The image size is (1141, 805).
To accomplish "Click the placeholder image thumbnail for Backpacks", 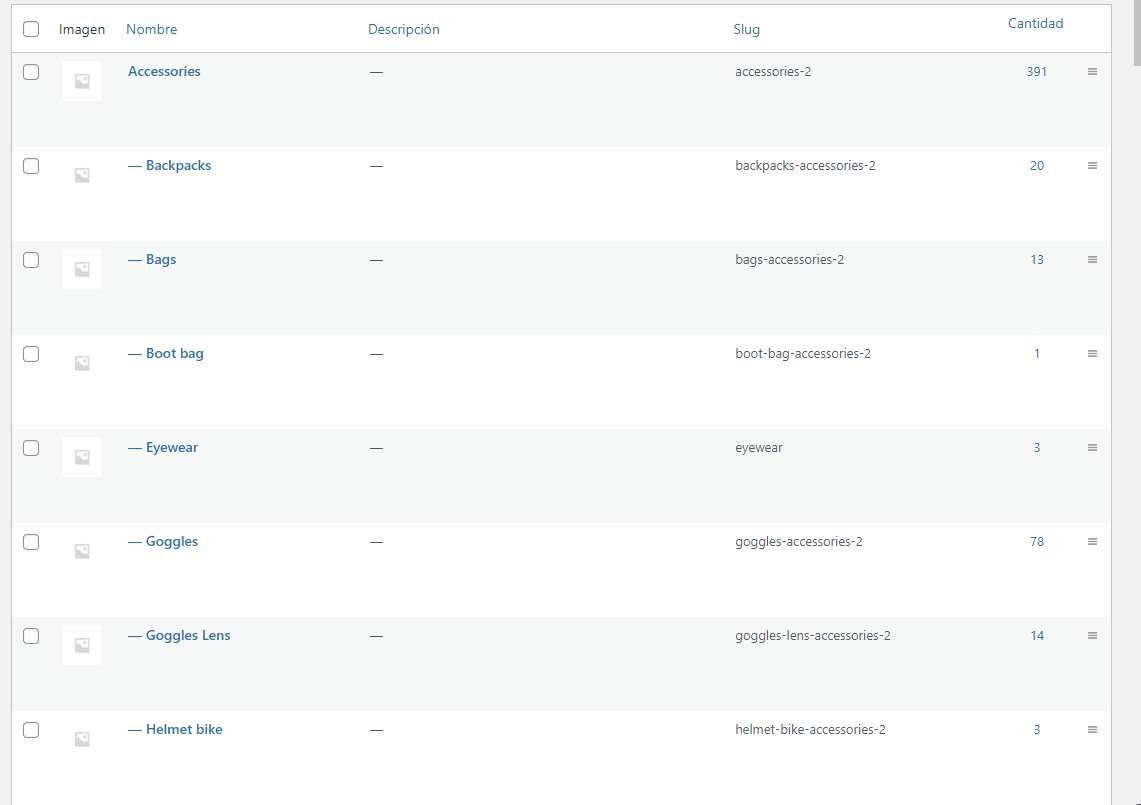I will (82, 175).
